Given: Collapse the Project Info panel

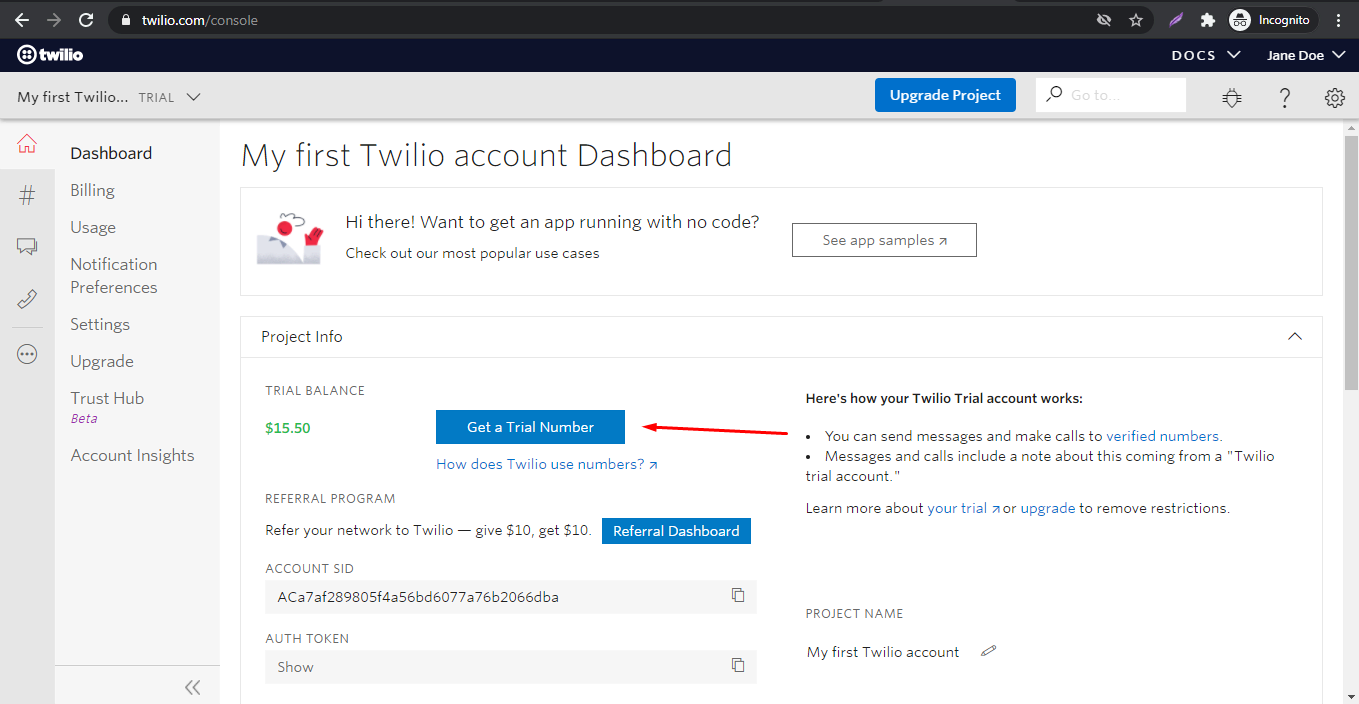Looking at the screenshot, I should pyautogui.click(x=1295, y=337).
